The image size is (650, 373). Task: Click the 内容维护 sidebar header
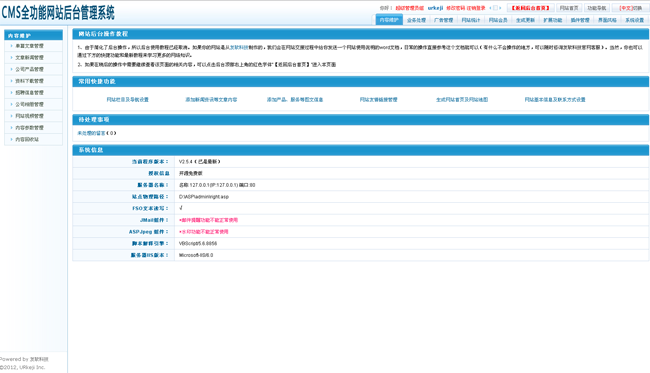(33, 35)
